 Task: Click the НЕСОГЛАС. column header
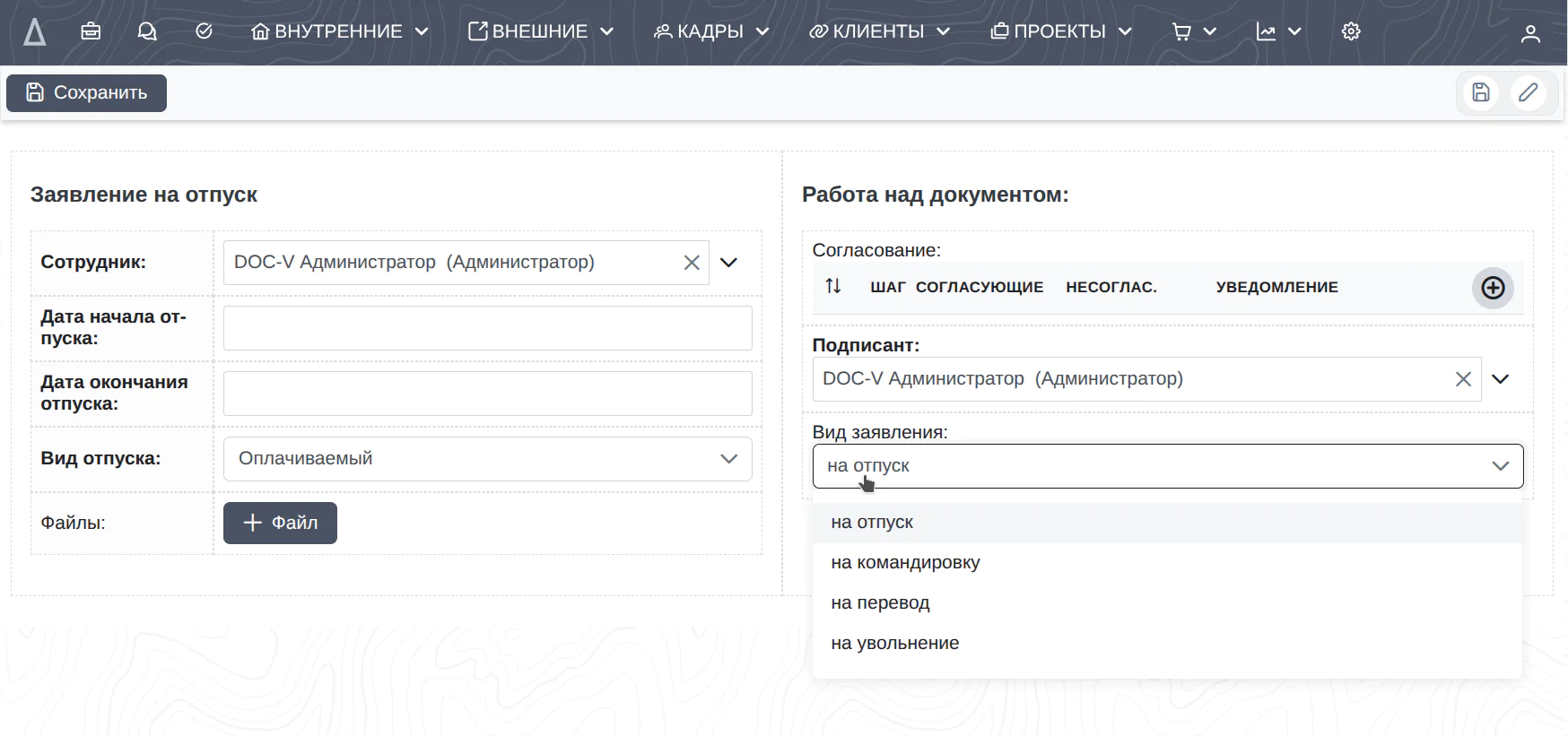(x=1111, y=287)
